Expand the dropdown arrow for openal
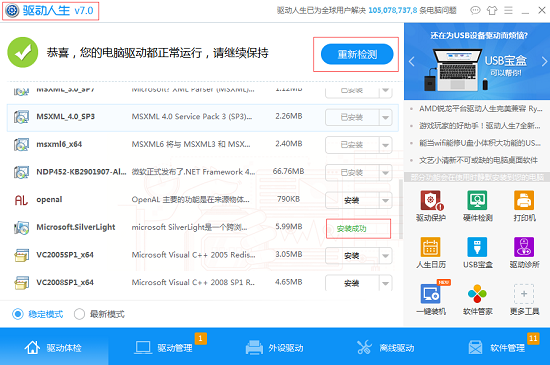Image resolution: width=550 pixels, height=365 pixels. click(x=385, y=200)
